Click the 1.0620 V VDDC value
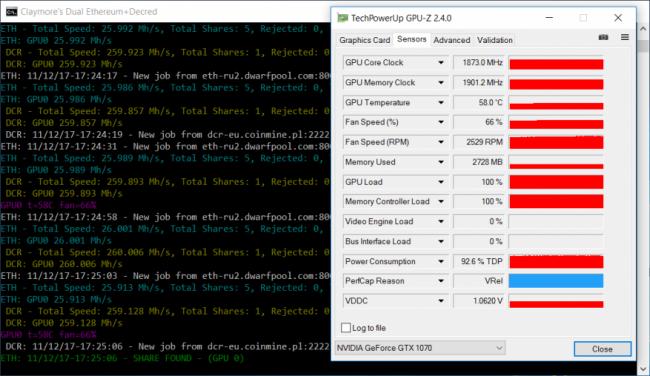The height and width of the screenshot is (376, 650). [x=478, y=301]
